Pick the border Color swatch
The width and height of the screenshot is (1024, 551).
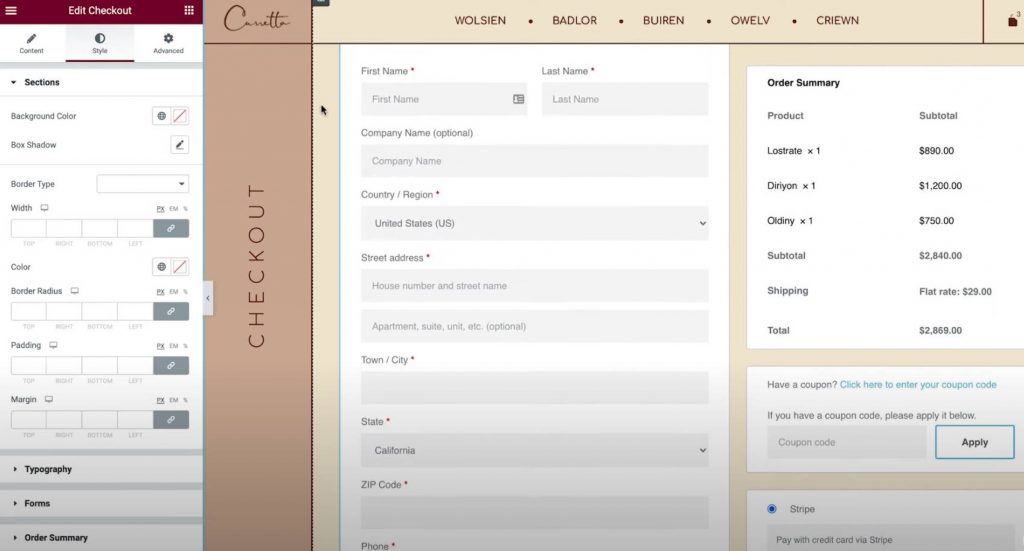pos(180,267)
